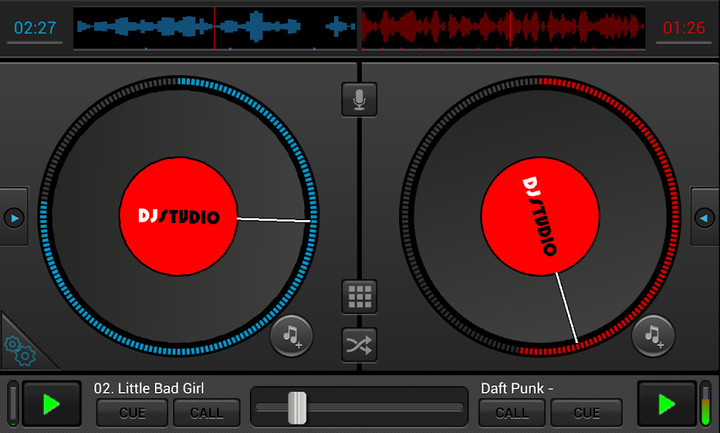Image resolution: width=720 pixels, height=433 pixels.
Task: Click the left deck time 02:27
Action: coord(35,28)
